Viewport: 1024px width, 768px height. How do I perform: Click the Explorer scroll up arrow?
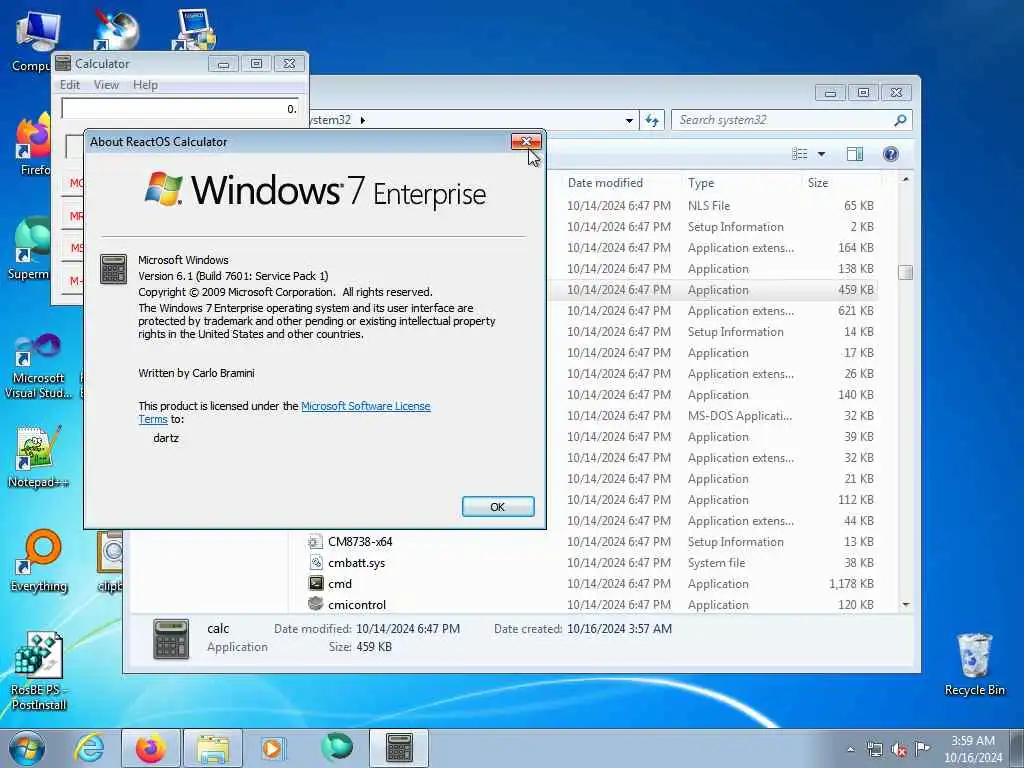(x=905, y=179)
